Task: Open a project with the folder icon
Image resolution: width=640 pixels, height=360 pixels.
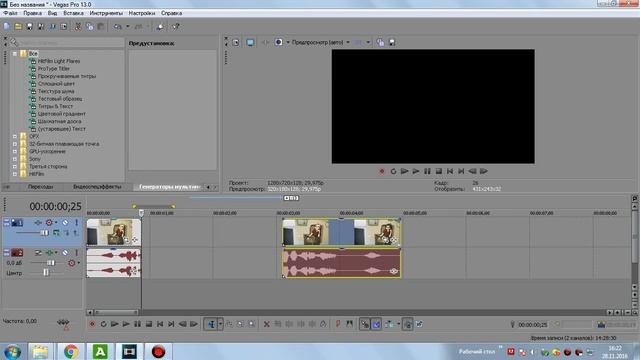Action: coord(18,27)
